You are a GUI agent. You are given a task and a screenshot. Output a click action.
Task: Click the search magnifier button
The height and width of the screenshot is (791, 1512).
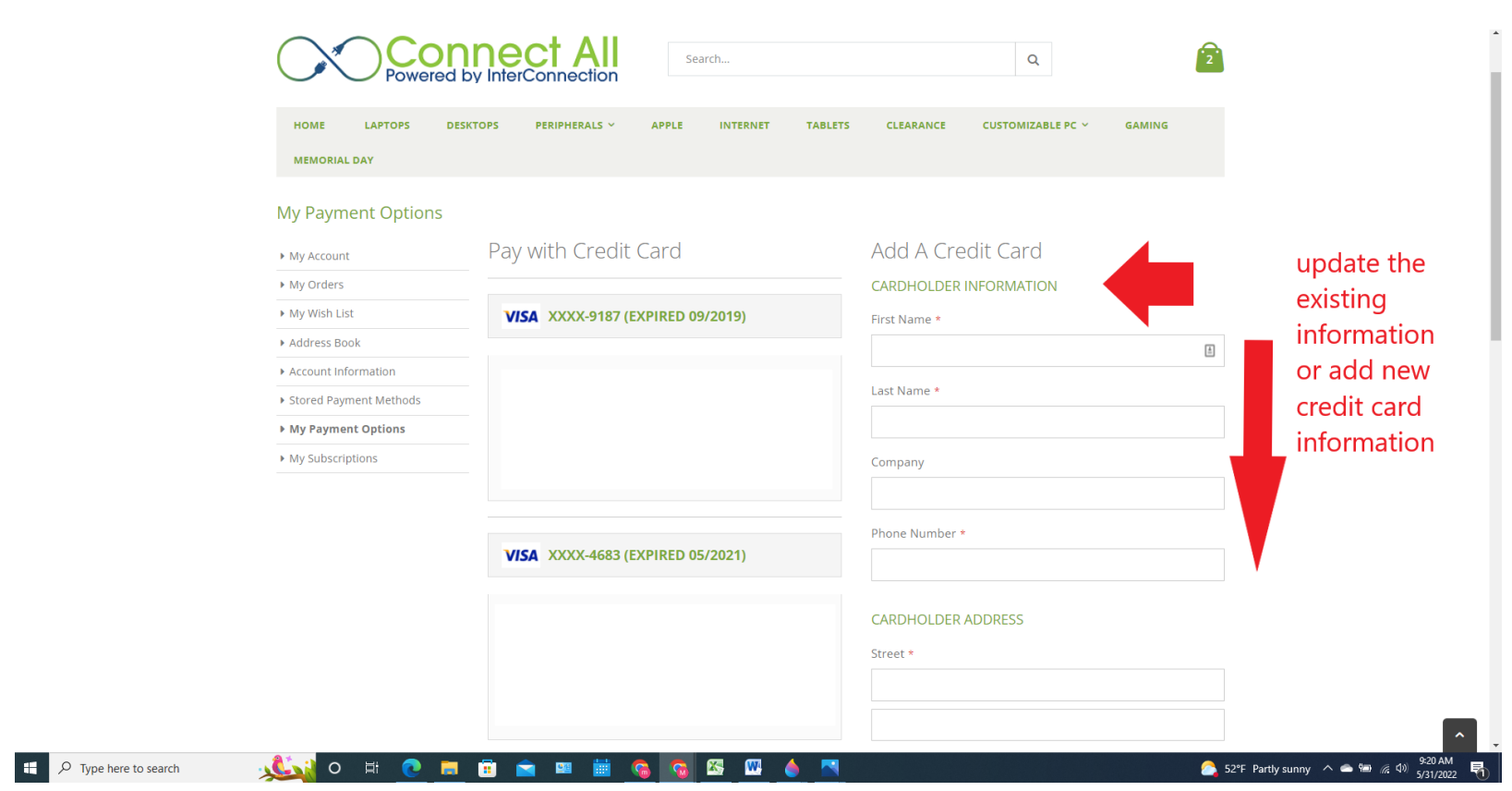pos(1033,59)
